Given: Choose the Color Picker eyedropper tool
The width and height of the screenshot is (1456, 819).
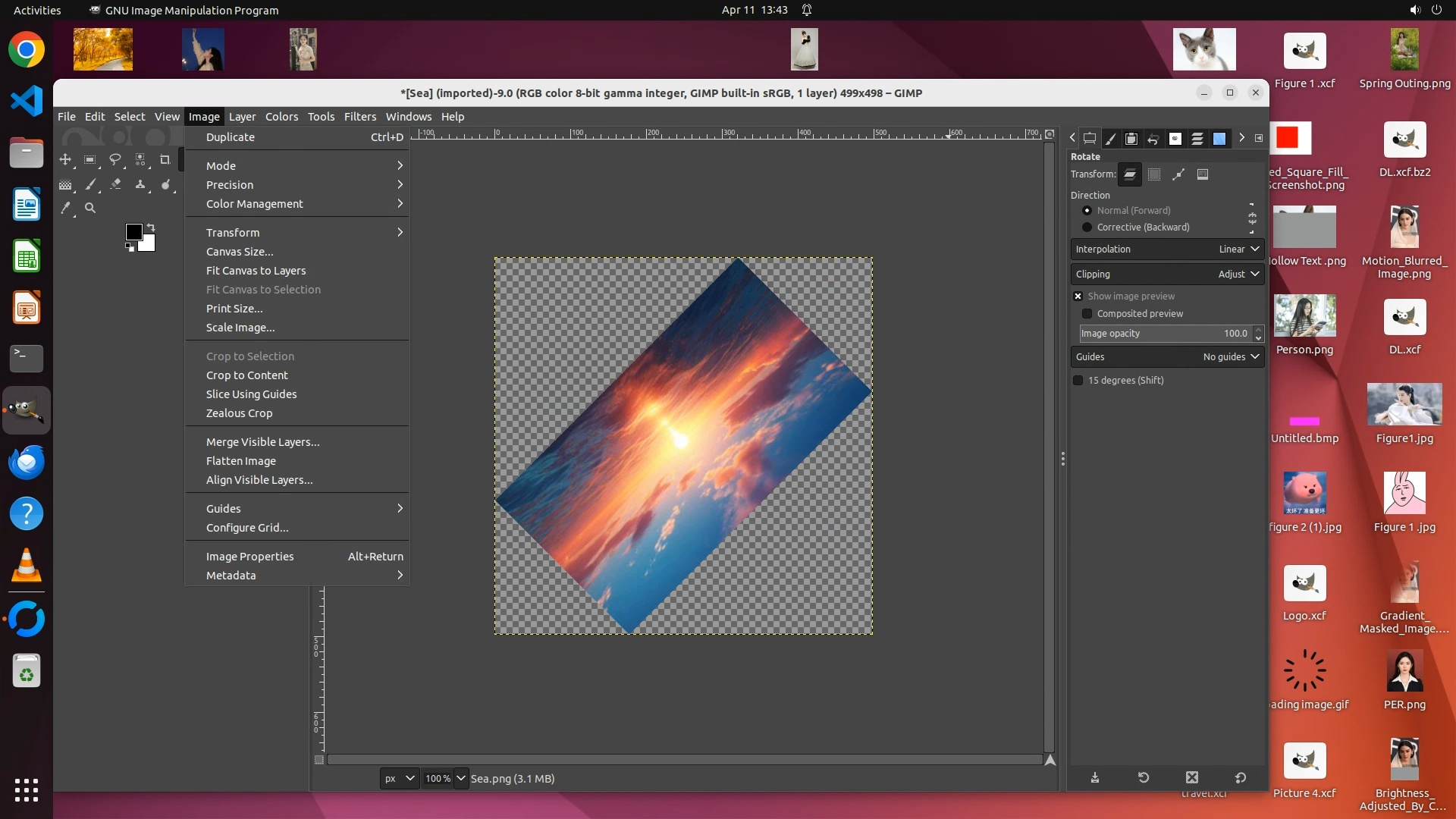Looking at the screenshot, I should pos(66,208).
